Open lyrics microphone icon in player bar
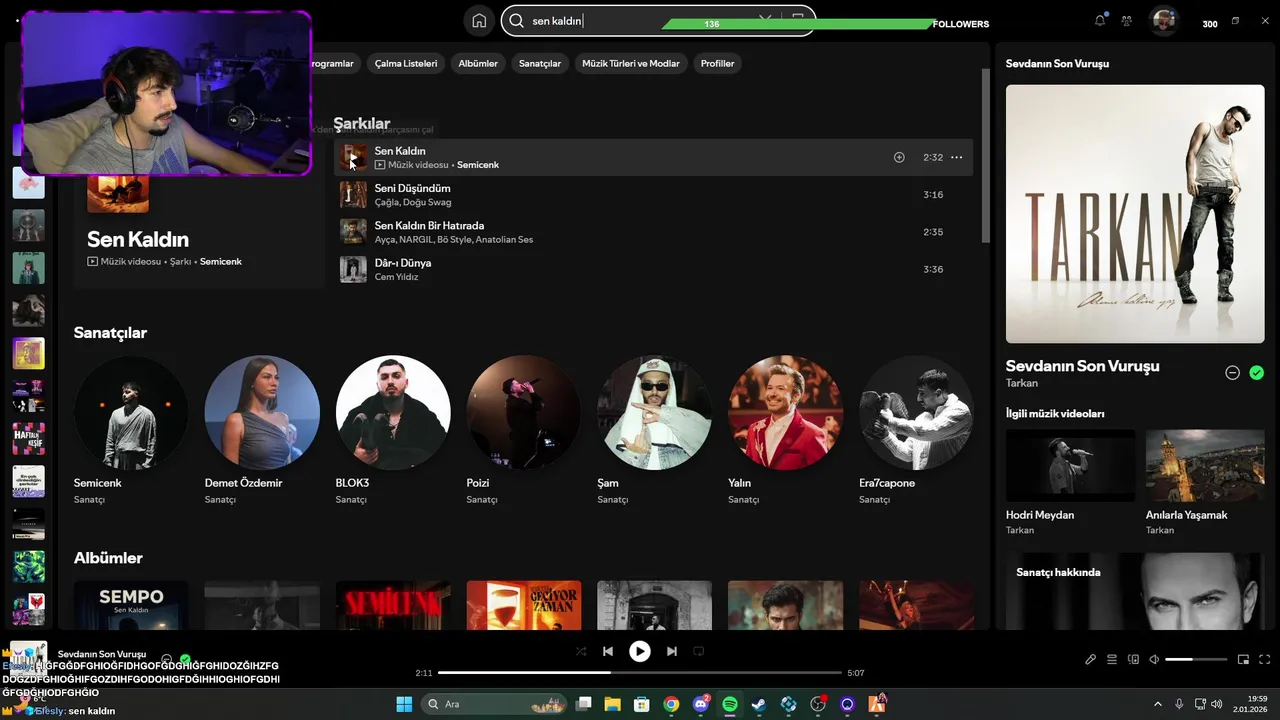 1091,660
